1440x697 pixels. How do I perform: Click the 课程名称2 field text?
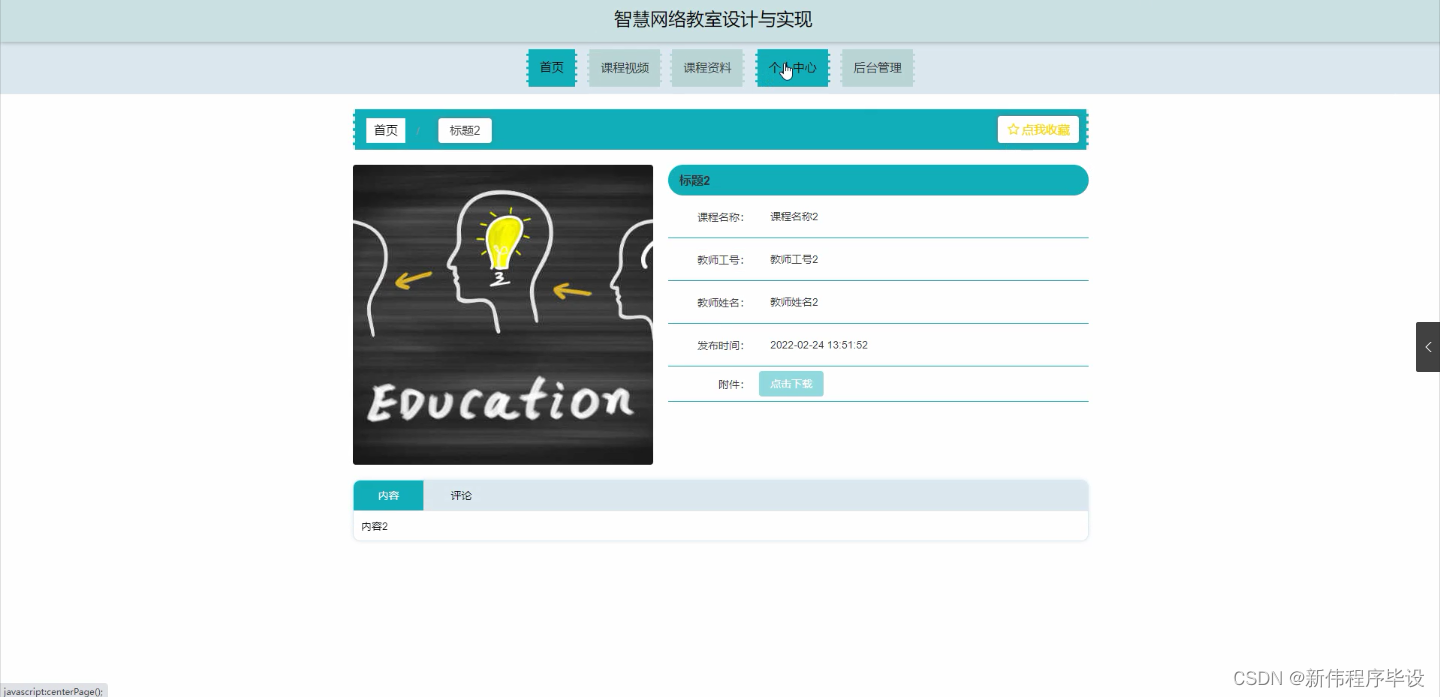[x=794, y=216]
